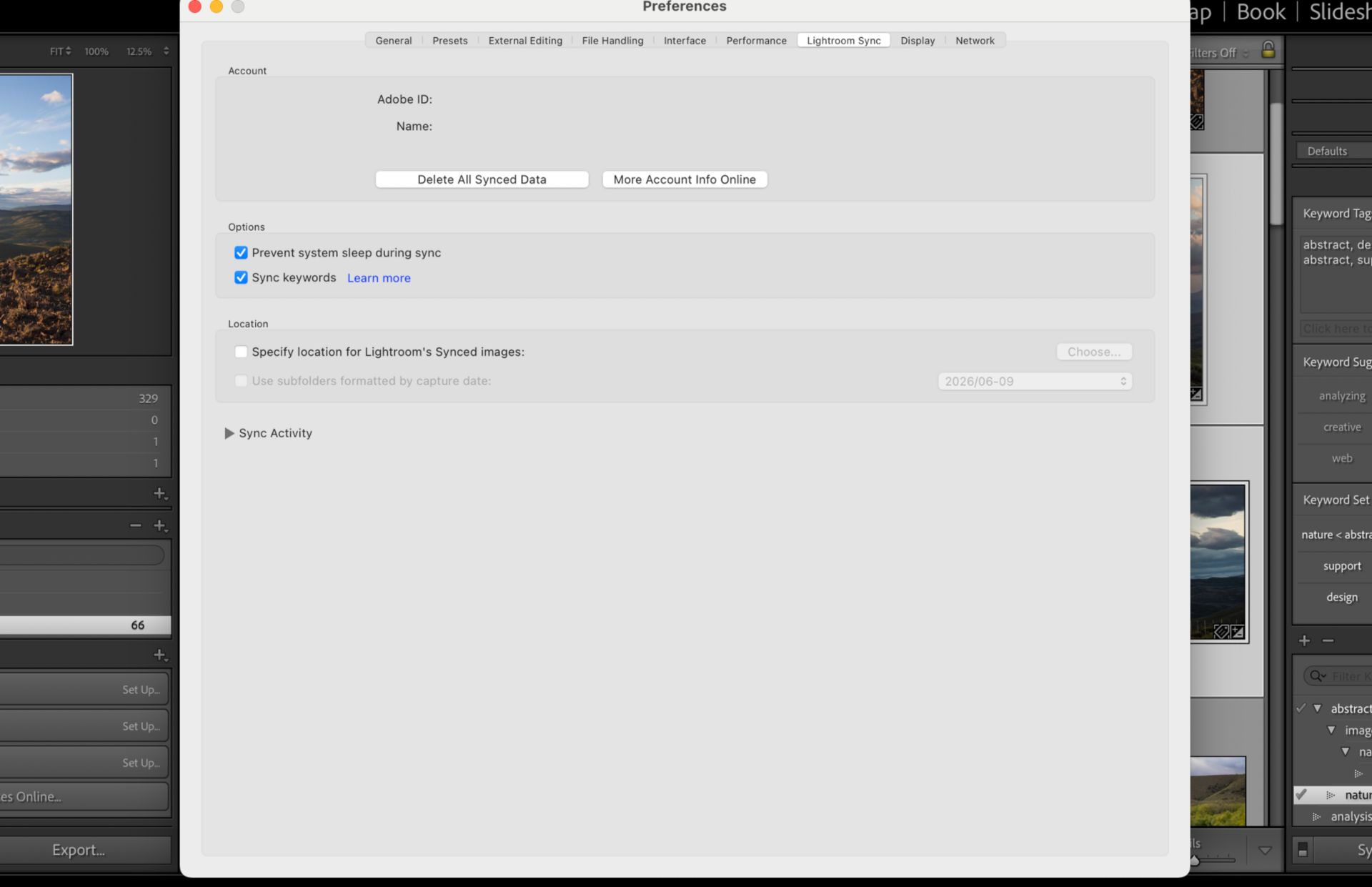Select the dark storm clouds thumbnail

pos(1218,561)
